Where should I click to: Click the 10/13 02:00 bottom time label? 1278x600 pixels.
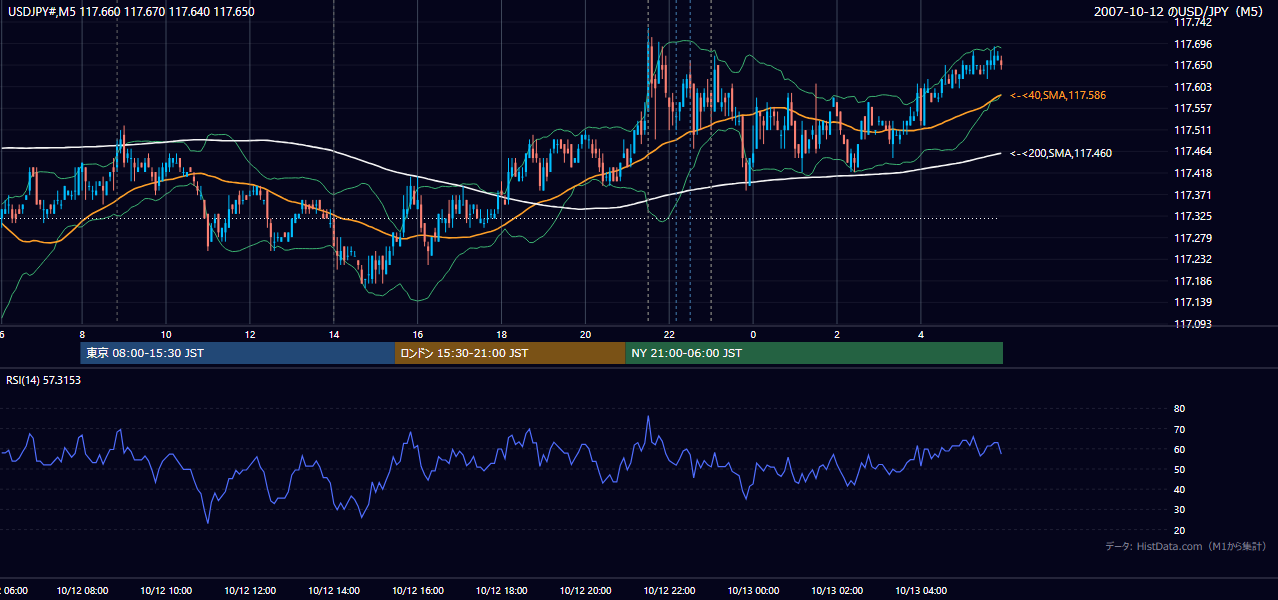pos(837,591)
